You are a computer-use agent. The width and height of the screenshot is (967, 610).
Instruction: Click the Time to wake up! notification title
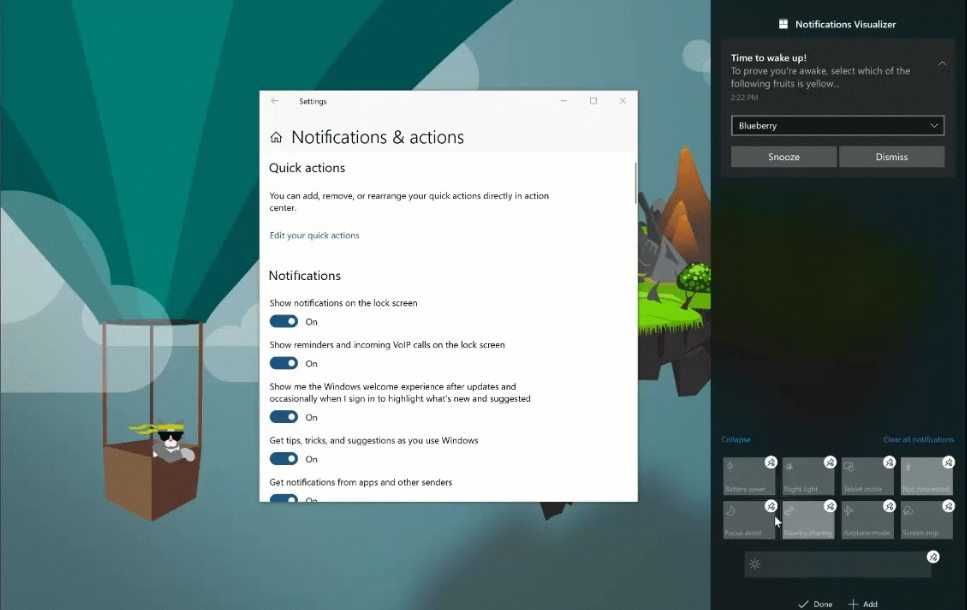[768, 58]
